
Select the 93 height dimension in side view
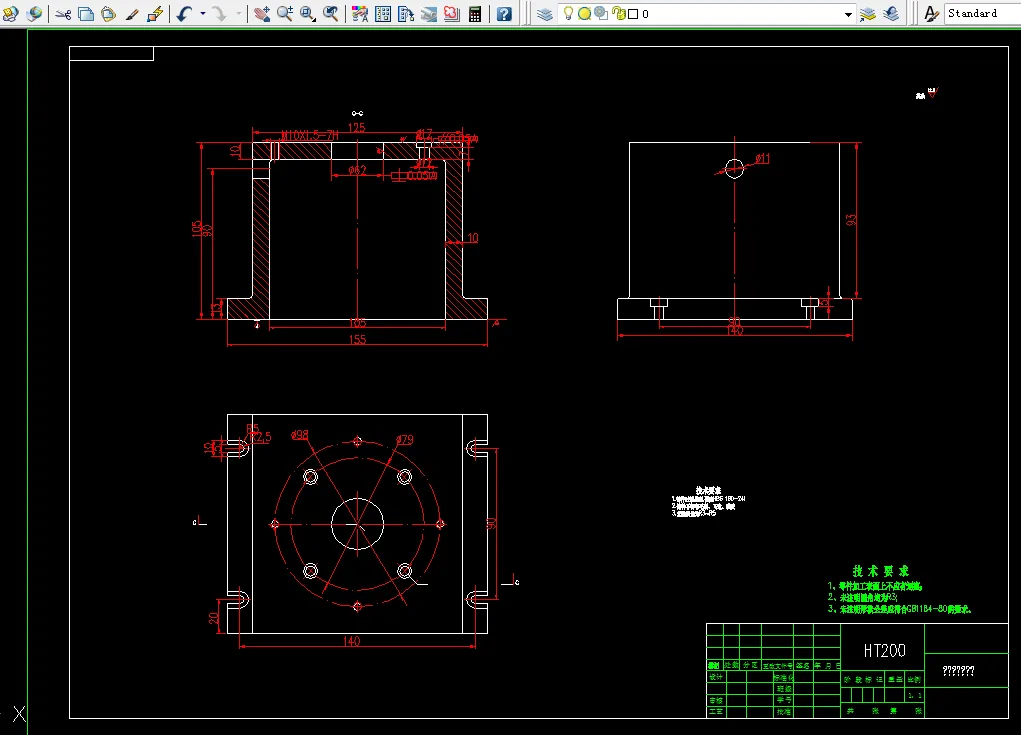tap(850, 220)
